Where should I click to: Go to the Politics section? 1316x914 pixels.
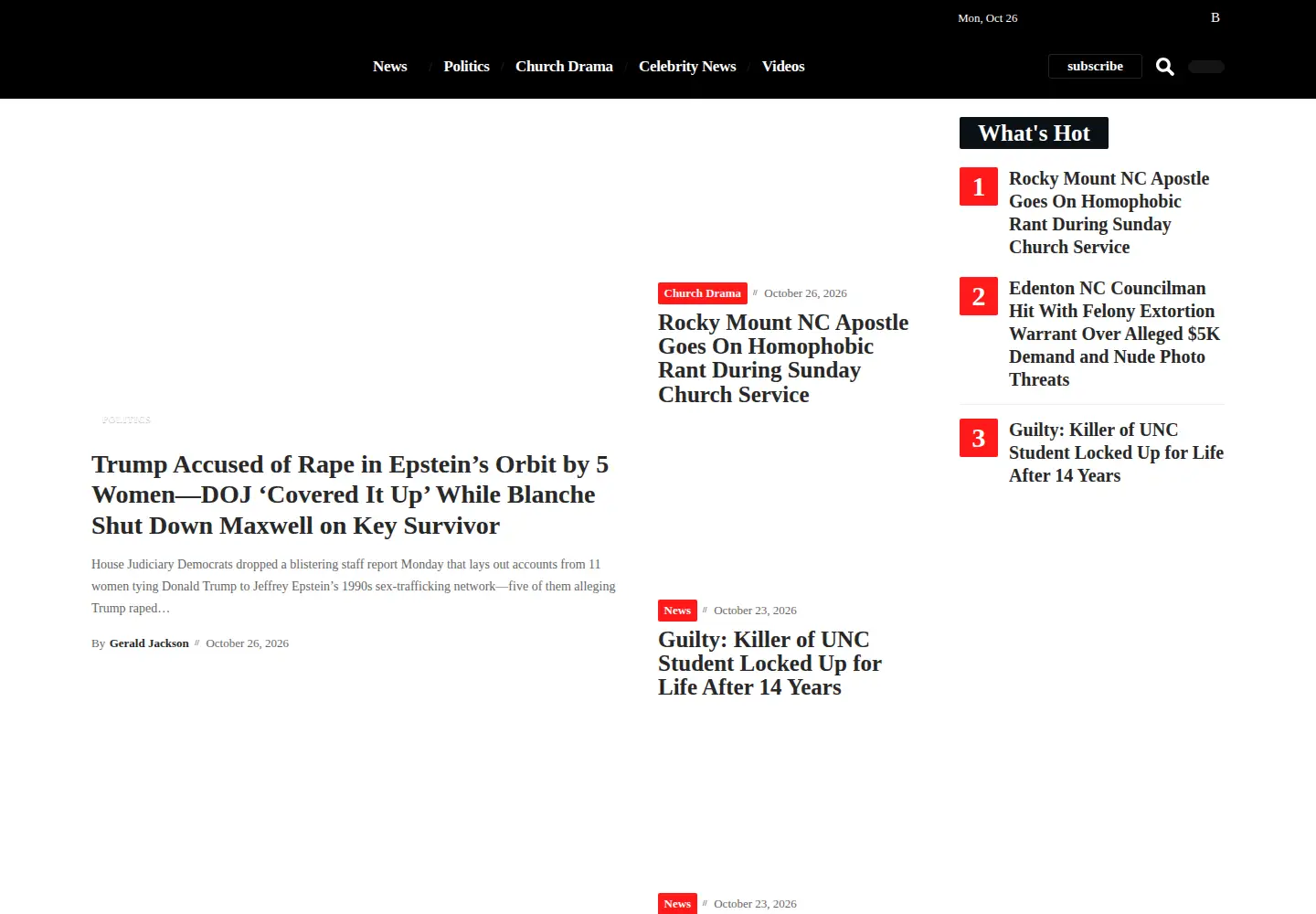tap(466, 67)
